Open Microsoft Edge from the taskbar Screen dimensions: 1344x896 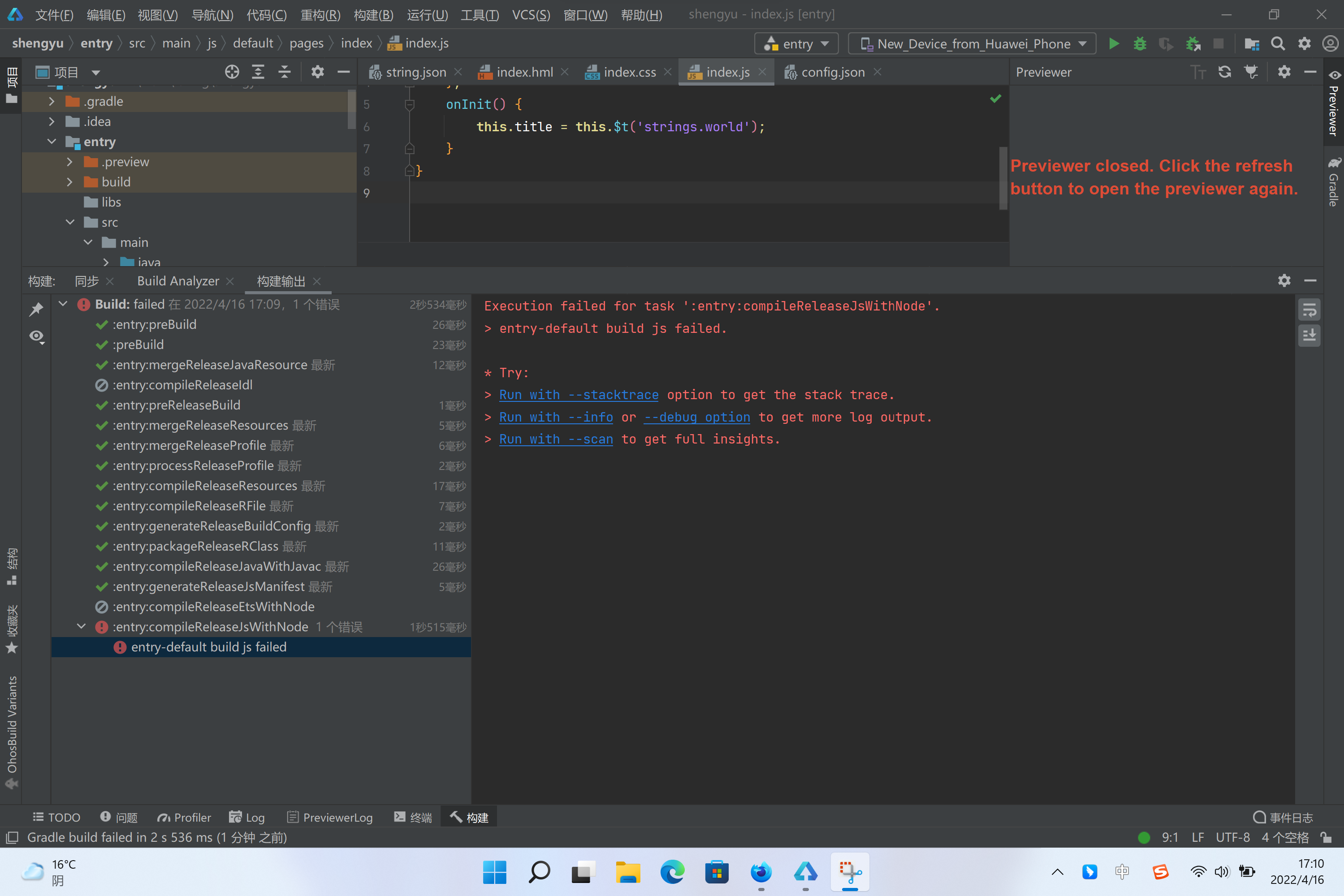click(672, 872)
